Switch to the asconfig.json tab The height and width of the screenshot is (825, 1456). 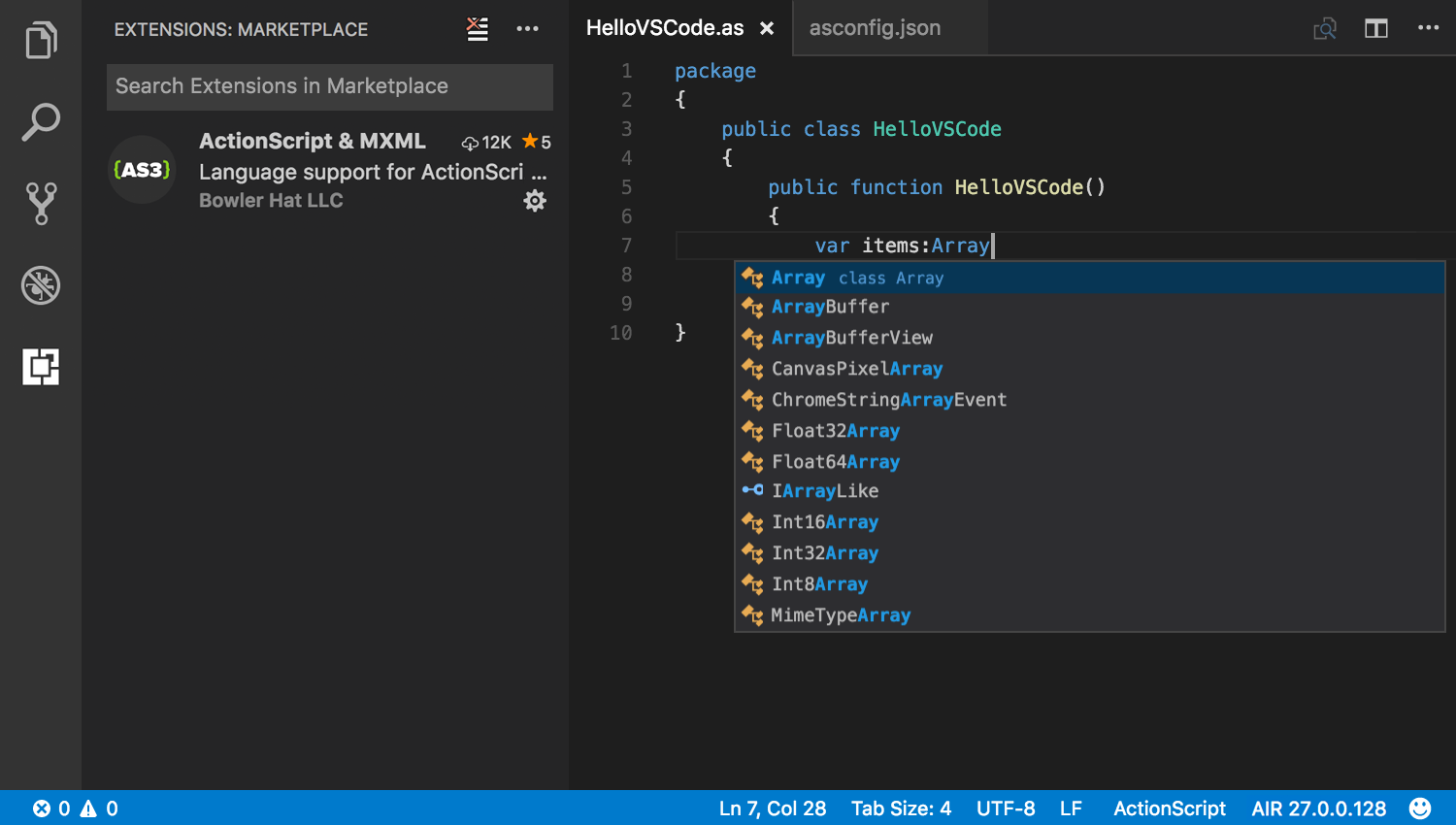(x=875, y=28)
